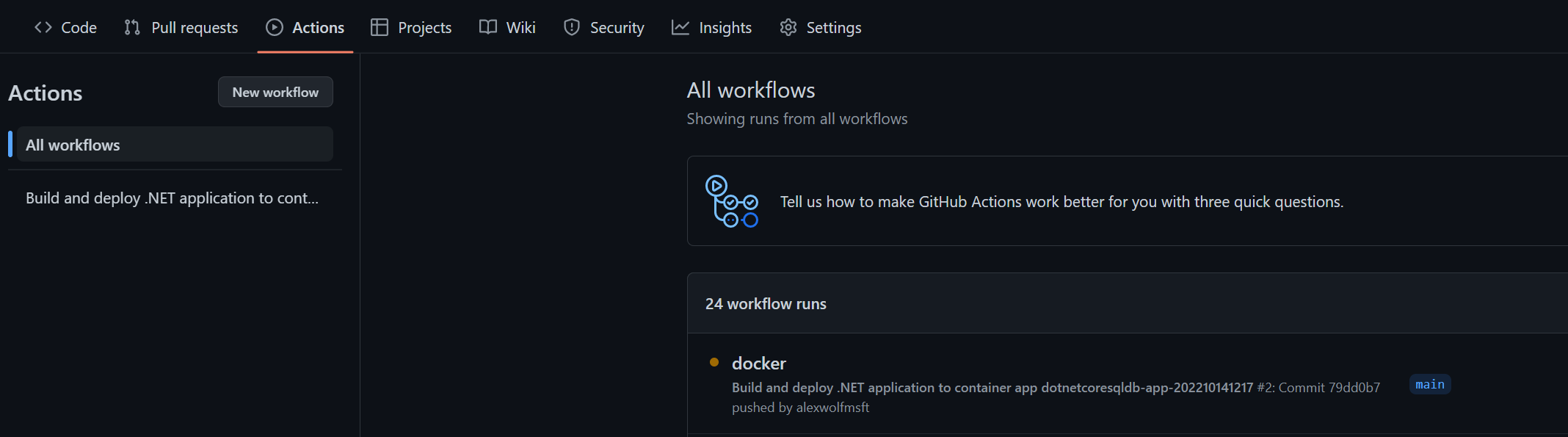Click the Insights graph icon
Screen dimensions: 1568x437
(680, 27)
